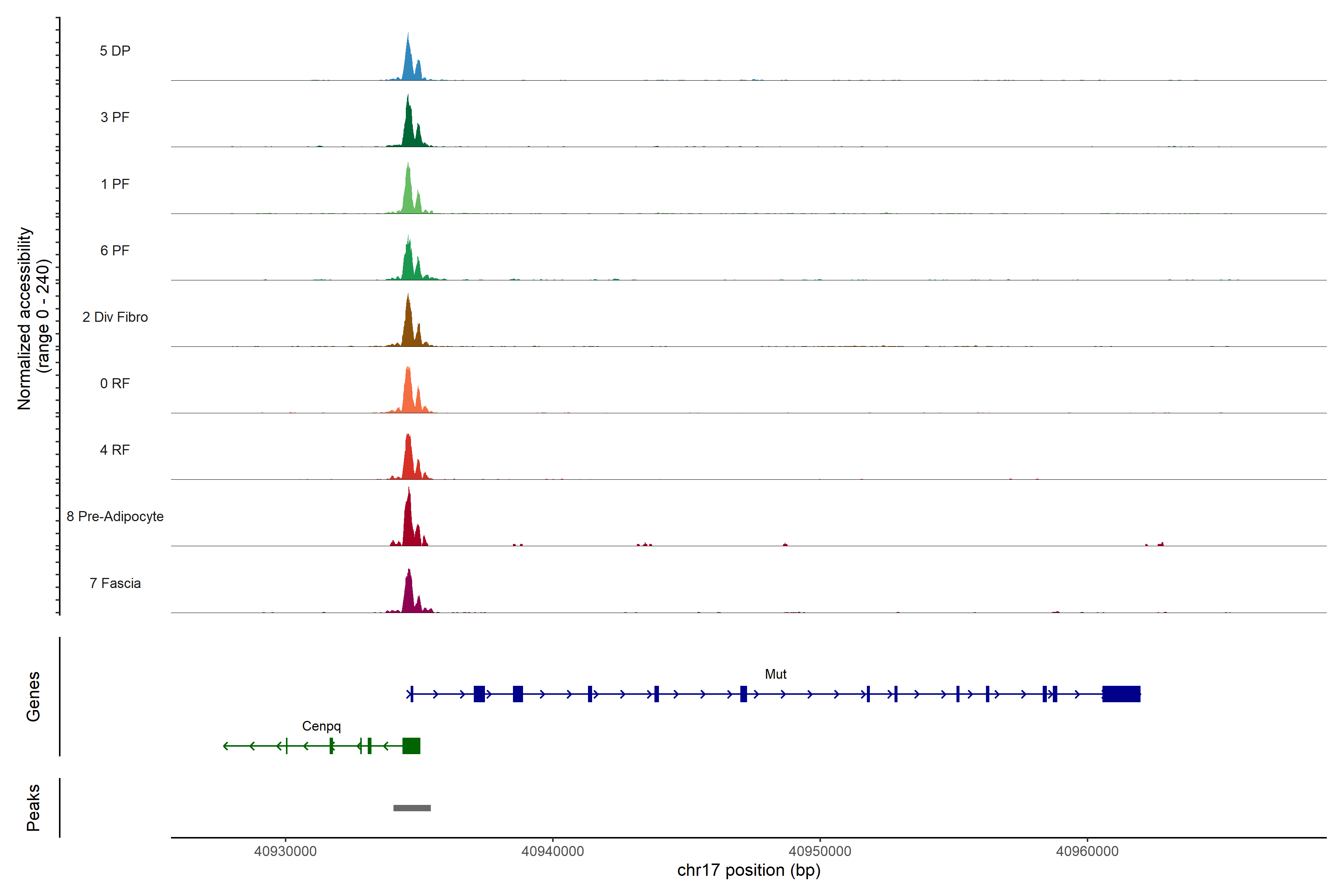
Task: Click the large last Mut exon block
Action: pos(1121,694)
